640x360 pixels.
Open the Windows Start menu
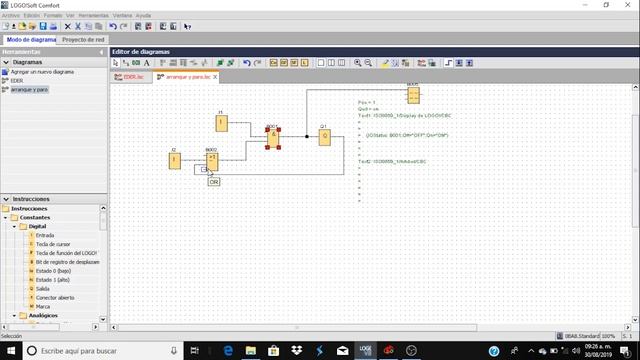[11, 351]
